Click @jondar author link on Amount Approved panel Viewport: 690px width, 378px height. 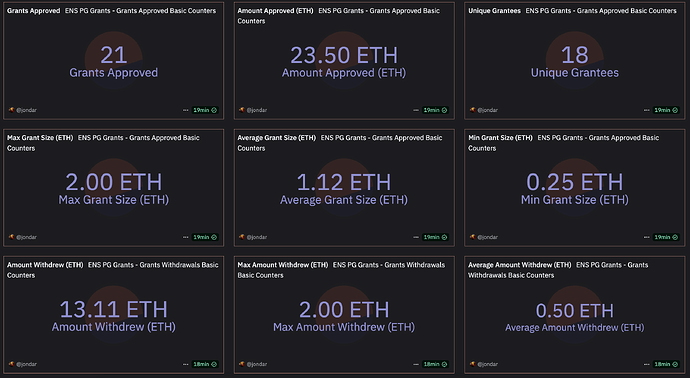click(257, 110)
